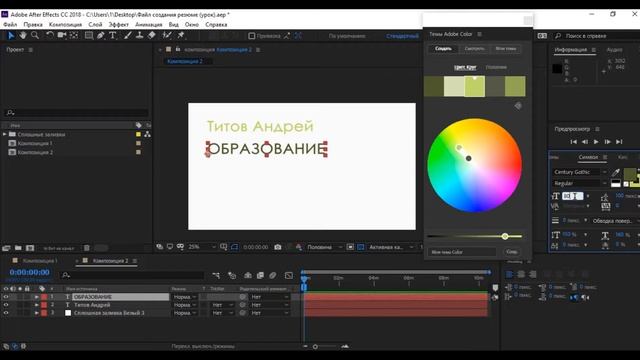
Task: Open the Создать tab in Adobe Color panel
Action: pyautogui.click(x=443, y=49)
